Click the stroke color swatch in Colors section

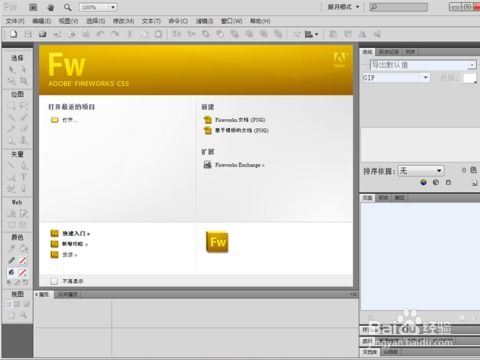(23, 260)
